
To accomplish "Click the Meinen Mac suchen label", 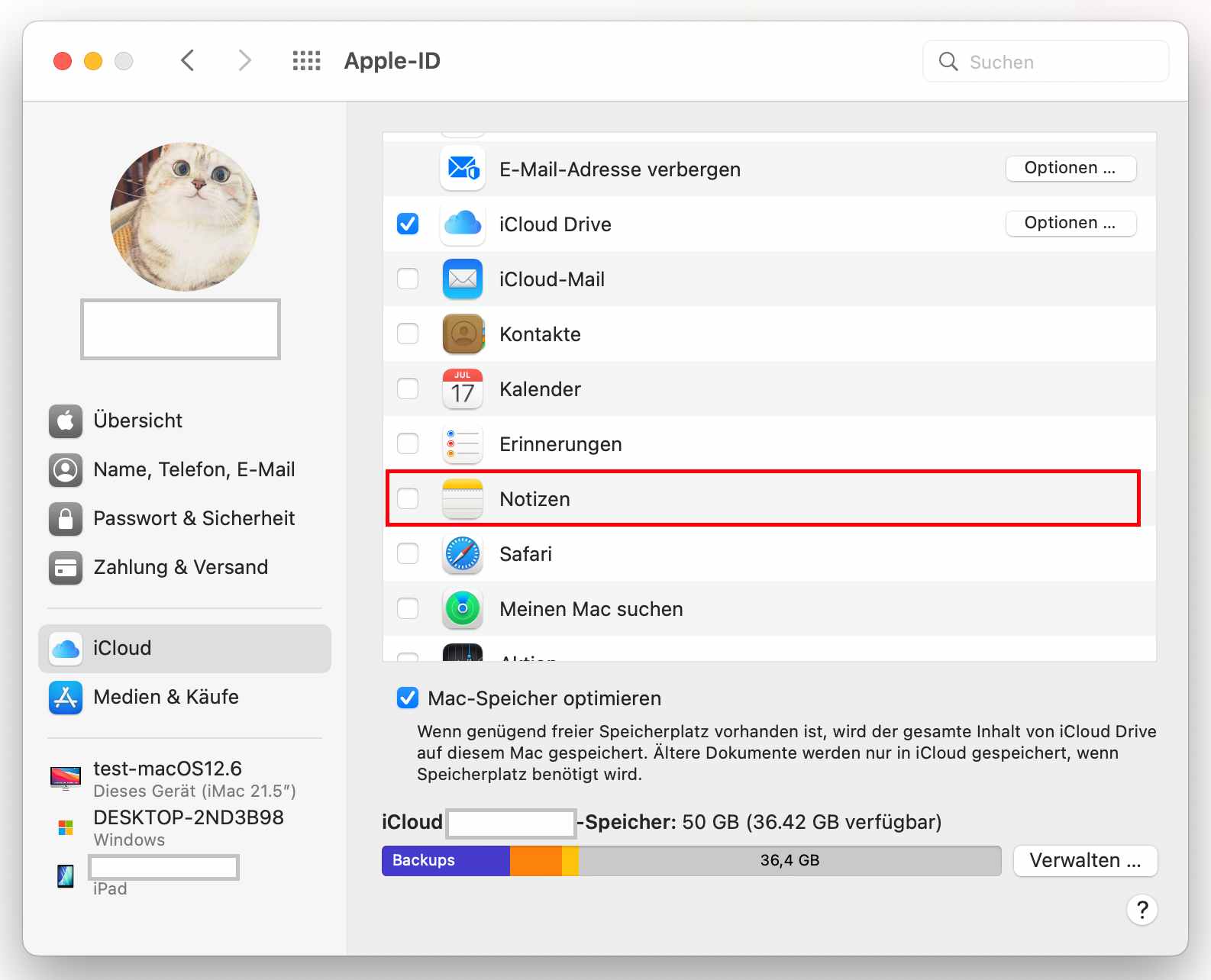I will (x=591, y=609).
